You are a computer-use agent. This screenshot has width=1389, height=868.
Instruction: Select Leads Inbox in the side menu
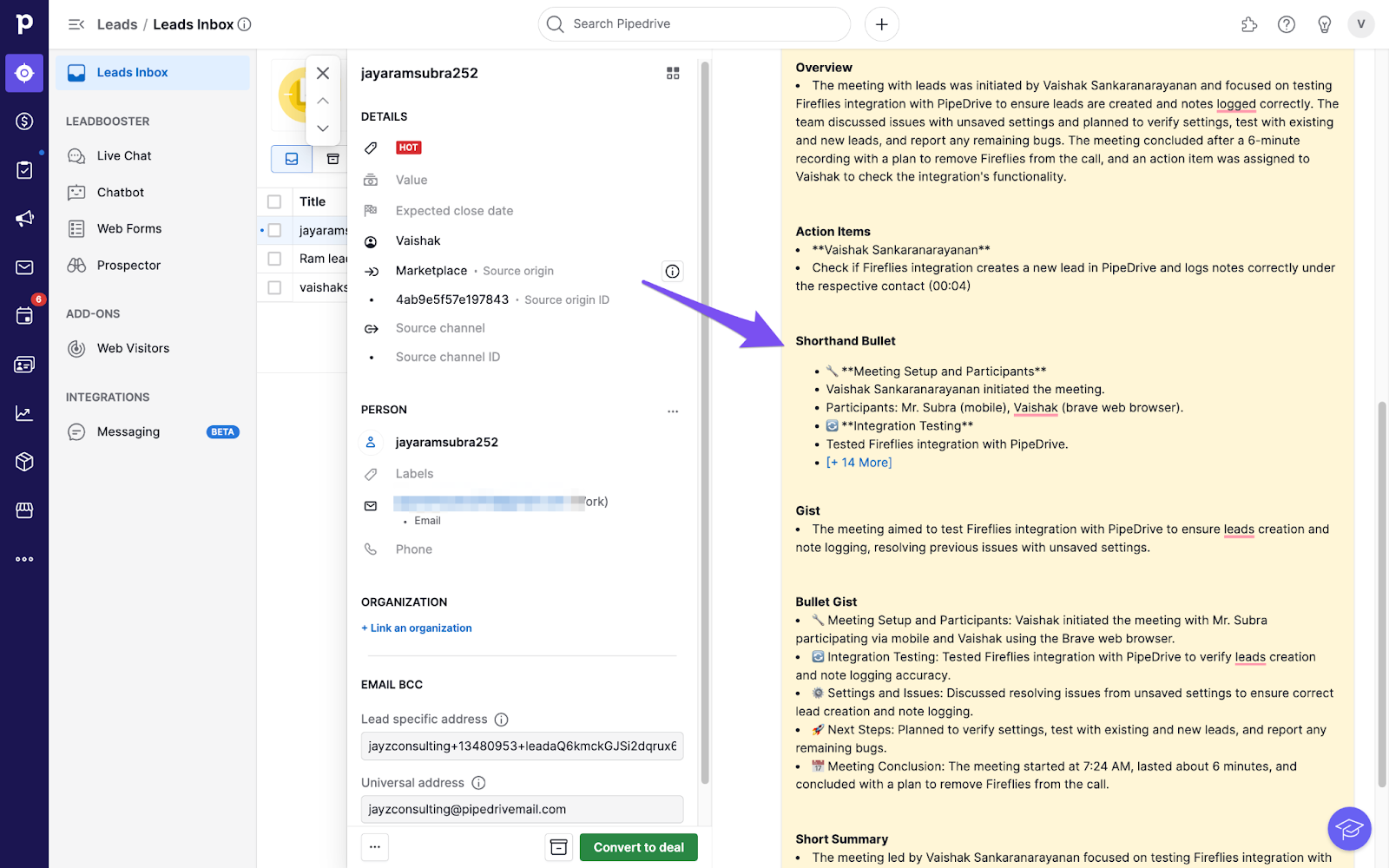(153, 73)
